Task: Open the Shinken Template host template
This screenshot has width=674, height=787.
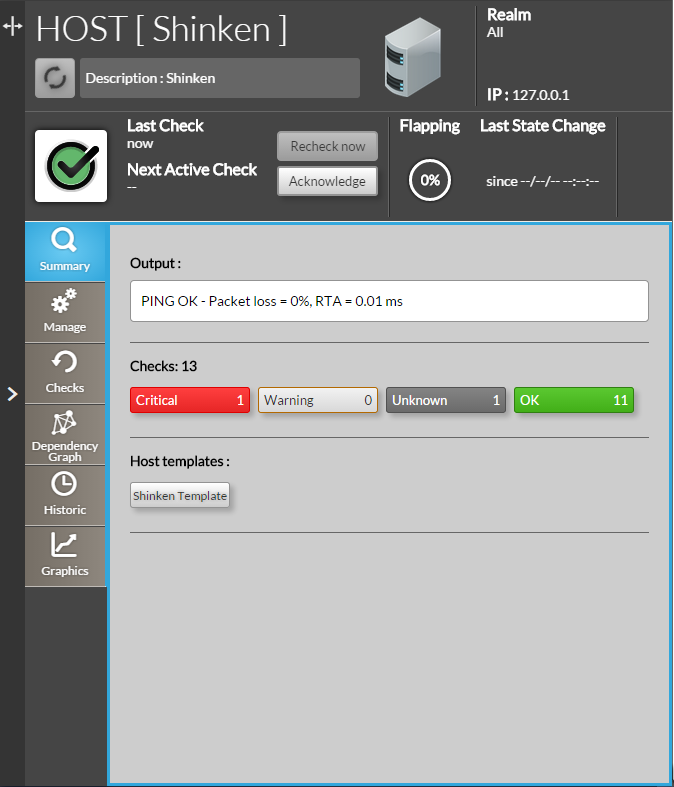Action: pyautogui.click(x=180, y=496)
